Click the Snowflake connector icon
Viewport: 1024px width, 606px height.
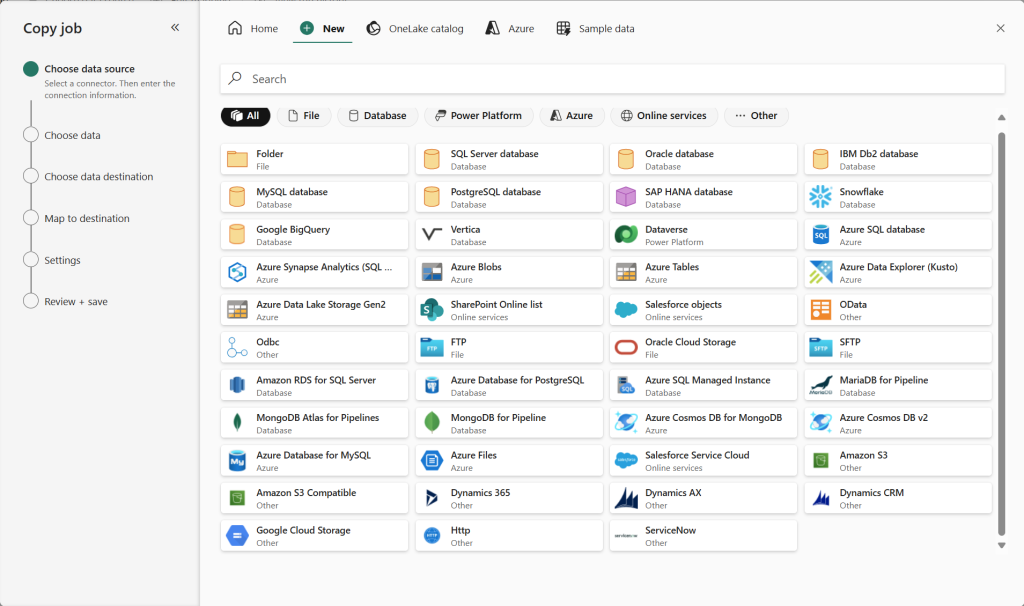tap(821, 197)
